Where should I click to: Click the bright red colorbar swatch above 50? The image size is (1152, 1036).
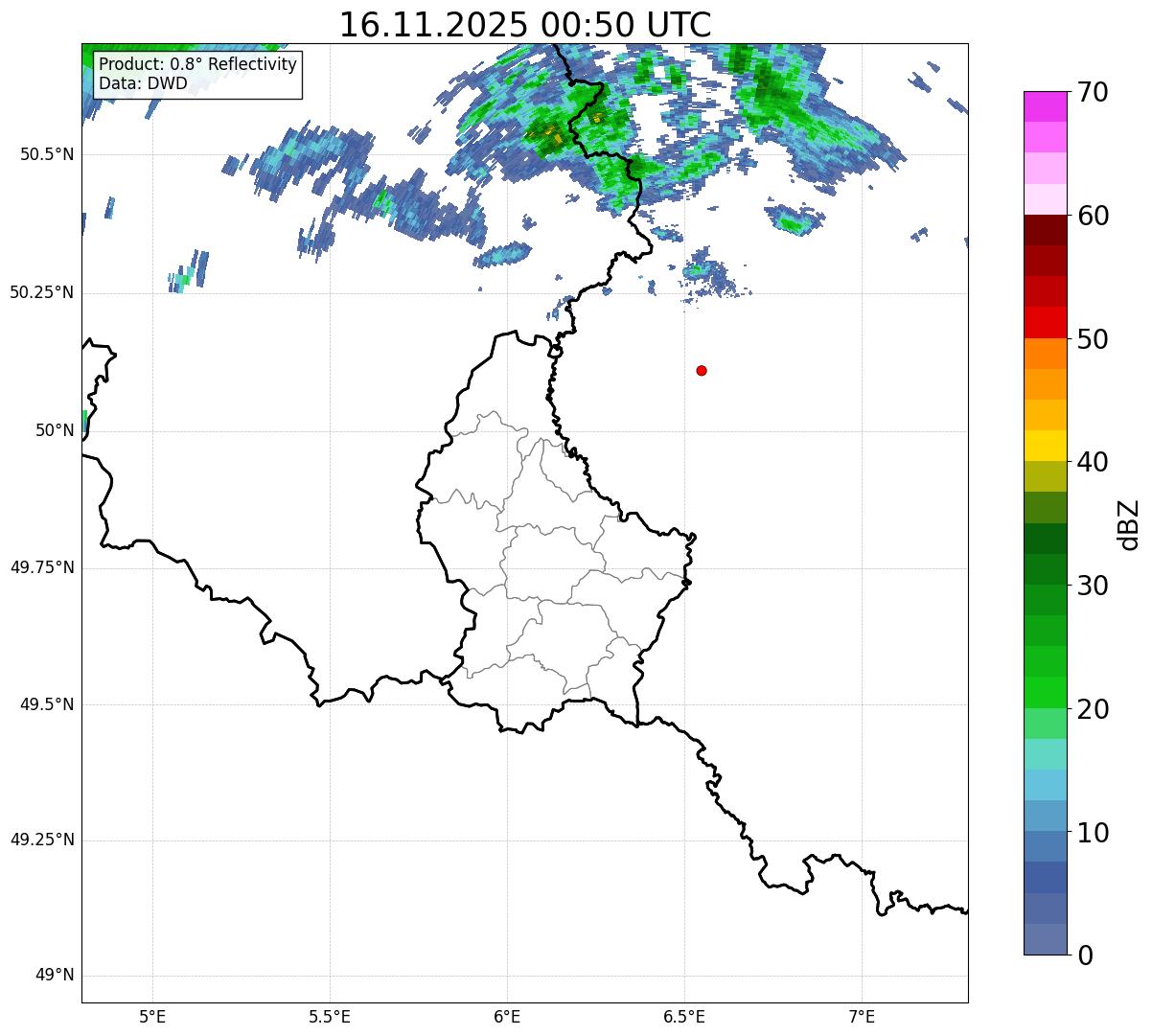pos(1045,322)
